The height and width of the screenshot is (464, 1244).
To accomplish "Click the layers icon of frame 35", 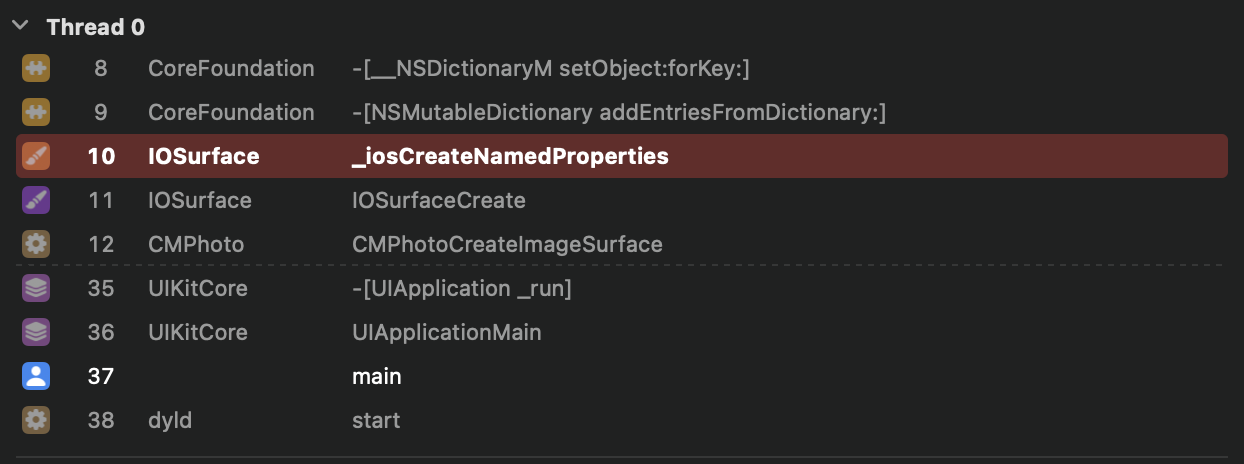I will pyautogui.click(x=36, y=289).
